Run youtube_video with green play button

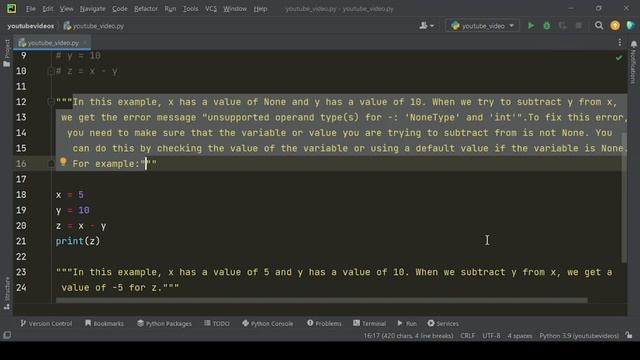(x=531, y=26)
